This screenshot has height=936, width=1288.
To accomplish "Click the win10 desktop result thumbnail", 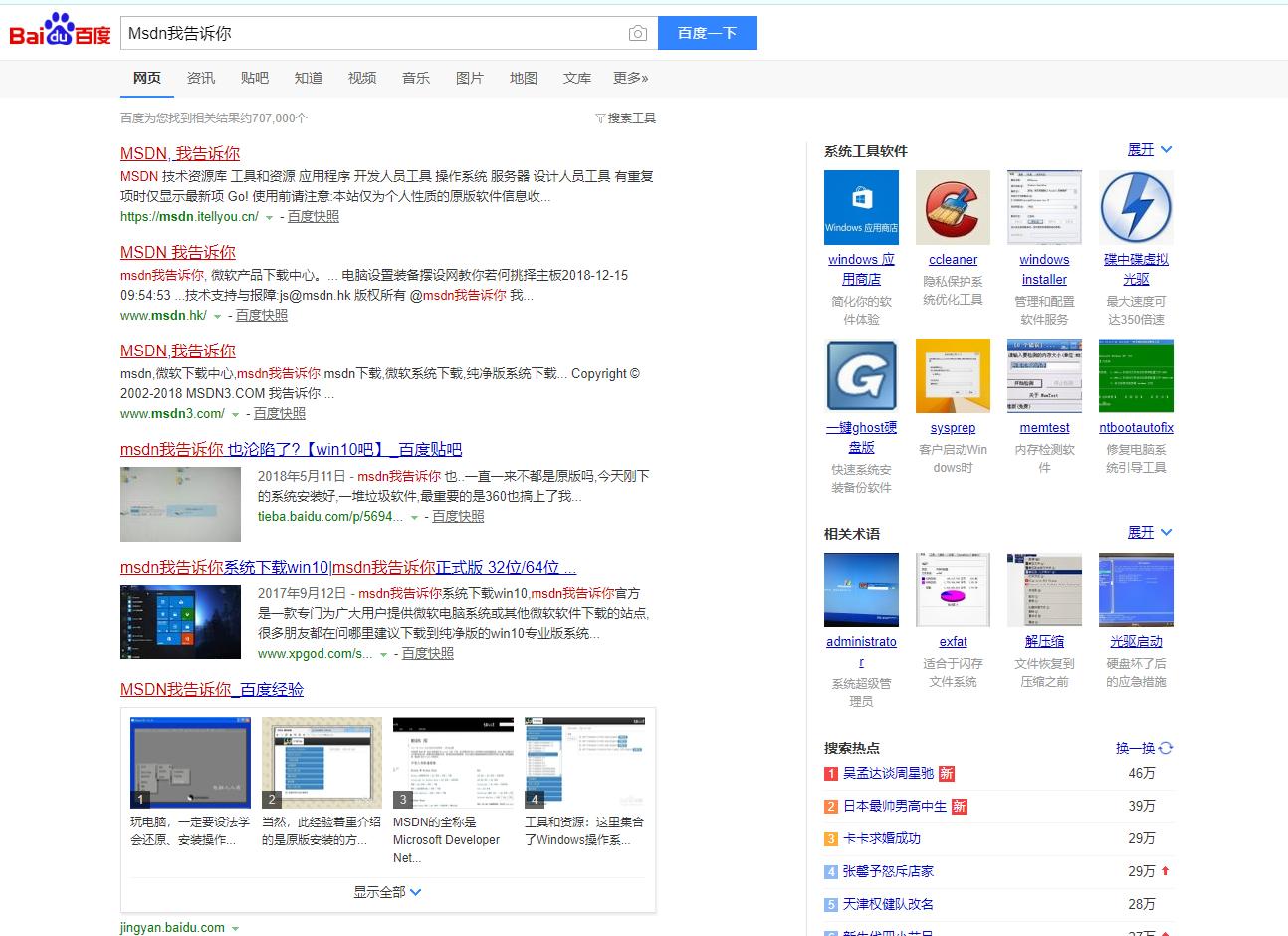I will click(179, 621).
